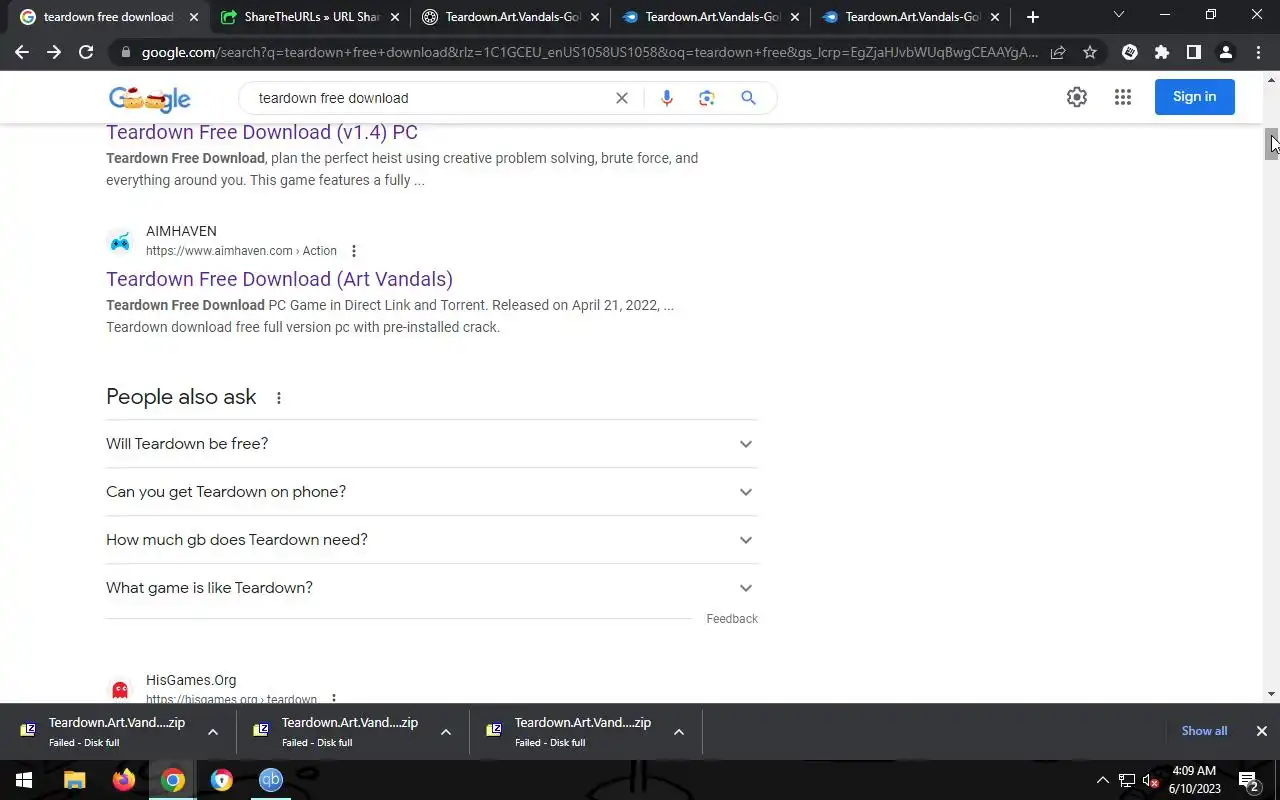Open the extension icon left of Extensions puzzle
The height and width of the screenshot is (800, 1280).
[x=1130, y=52]
